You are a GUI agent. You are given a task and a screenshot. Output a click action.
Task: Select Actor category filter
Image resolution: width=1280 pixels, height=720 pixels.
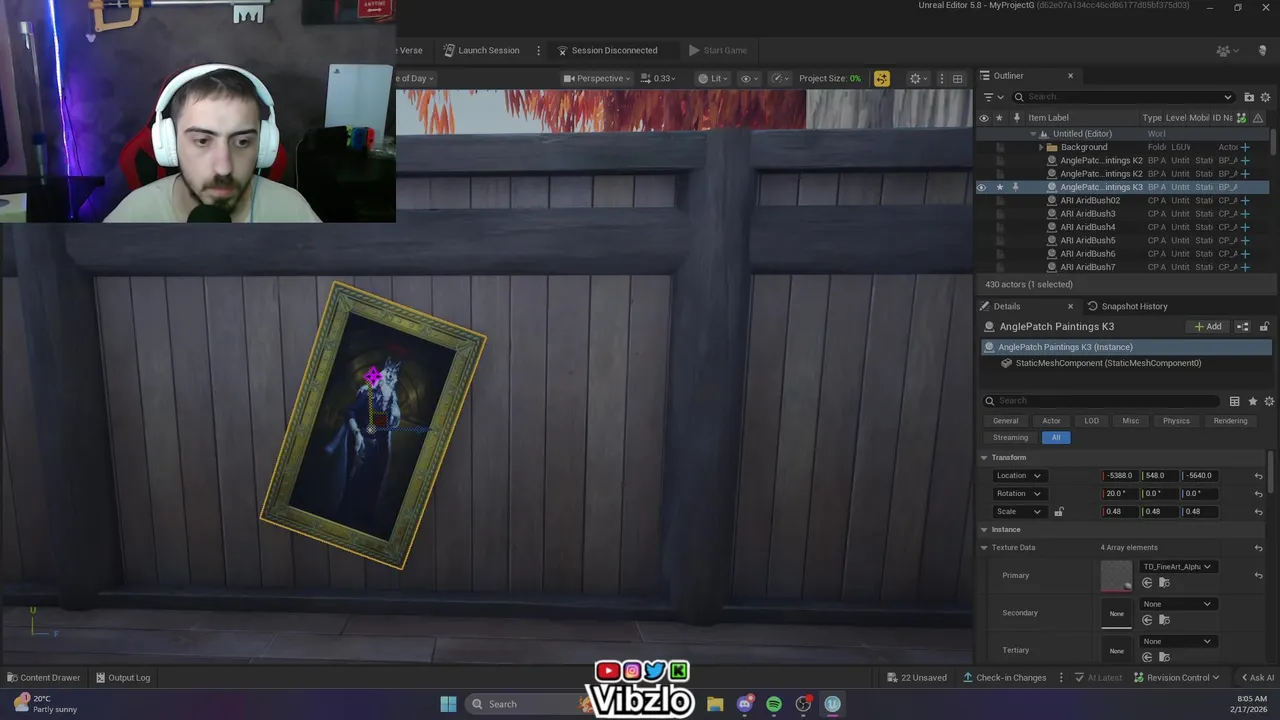click(1051, 421)
